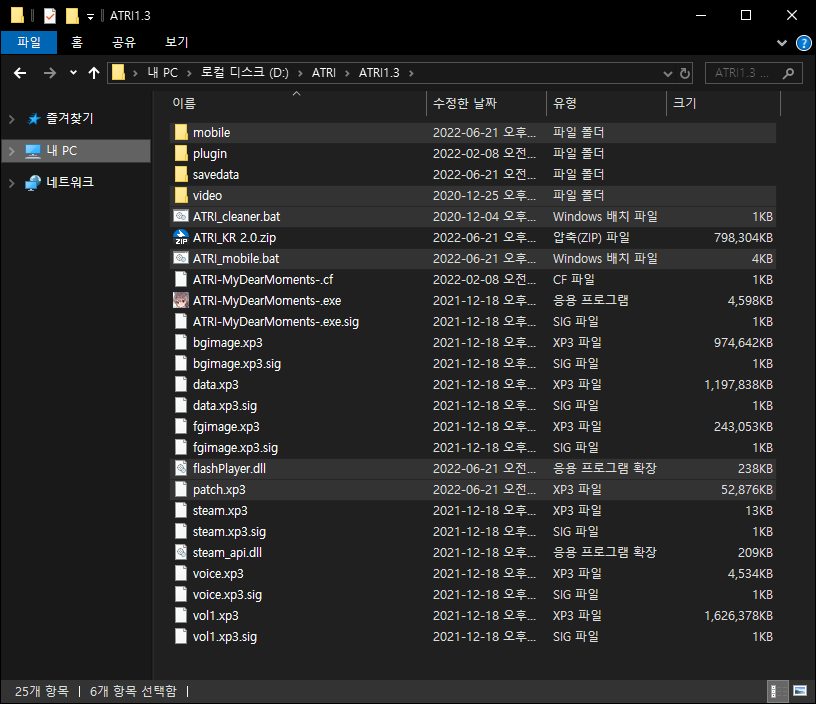Expand the 네트워크 tree node

[x=11, y=183]
